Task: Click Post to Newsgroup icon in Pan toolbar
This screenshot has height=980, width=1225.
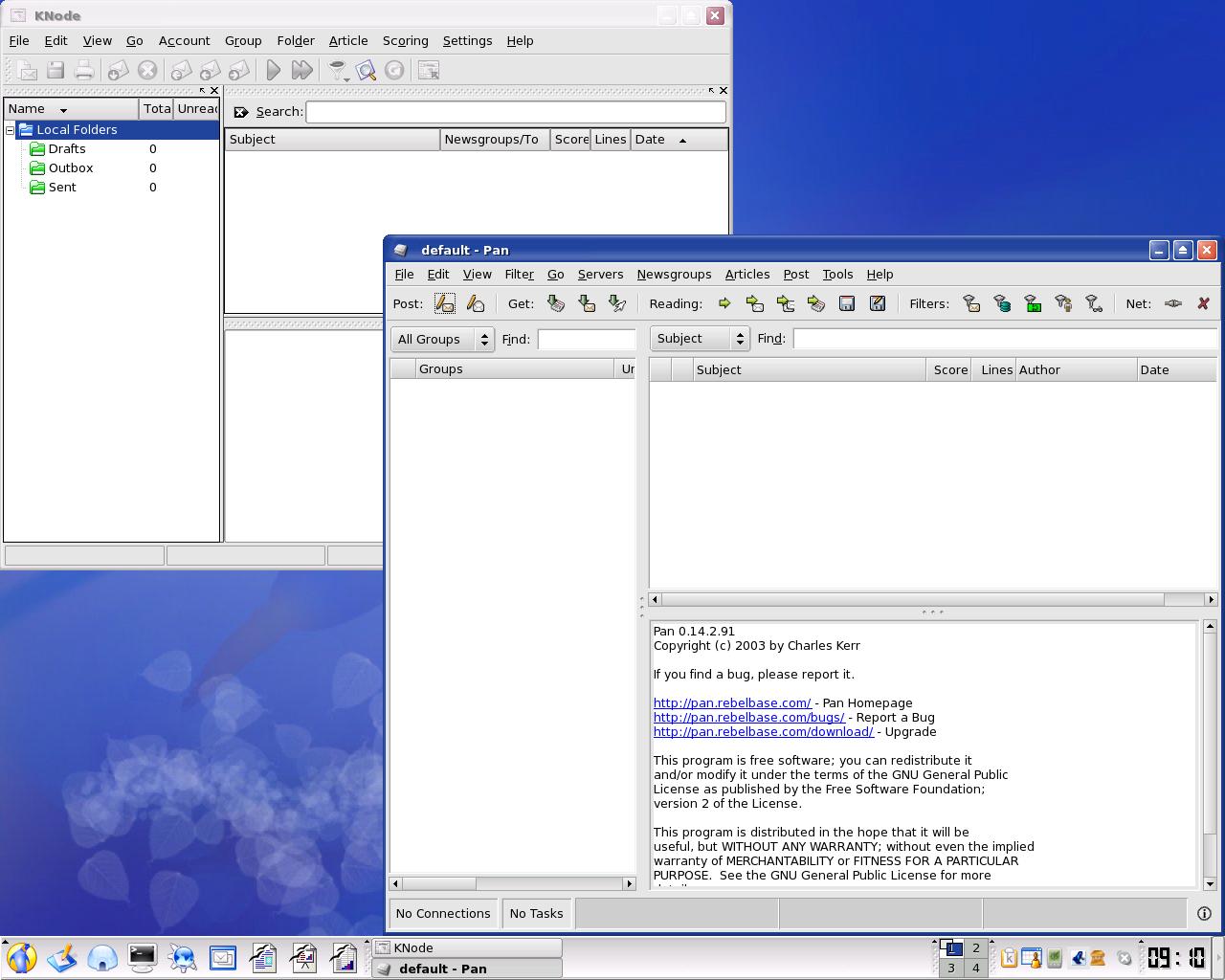Action: point(445,303)
